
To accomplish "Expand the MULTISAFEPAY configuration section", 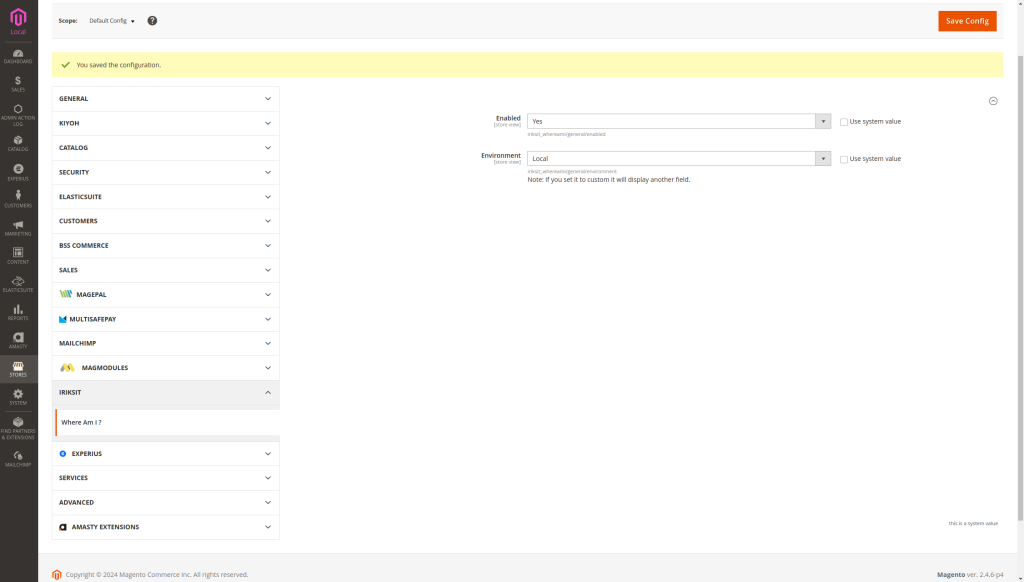I will pos(166,318).
